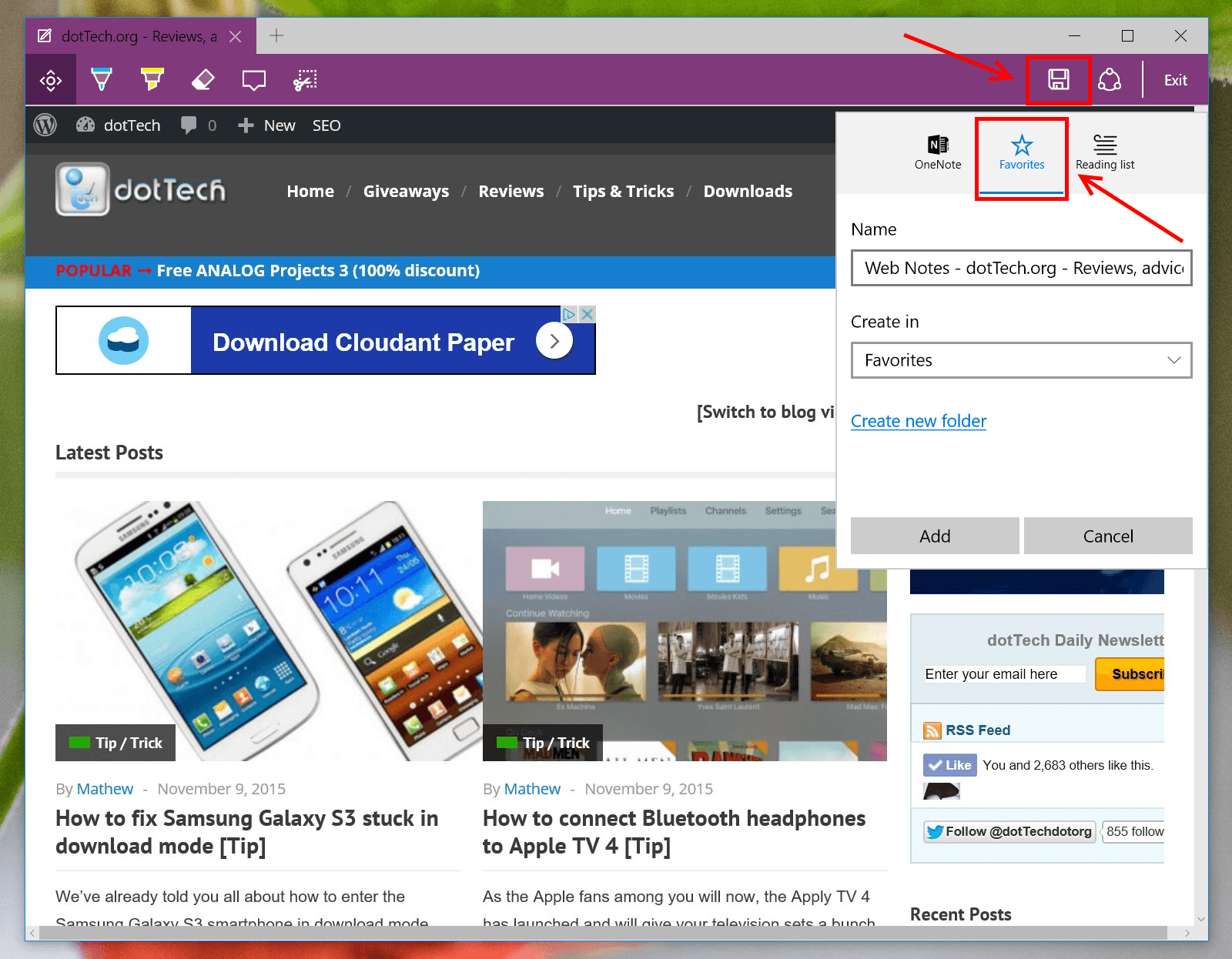This screenshot has width=1232, height=959.
Task: Select the pan/touch writing tool
Action: point(51,80)
